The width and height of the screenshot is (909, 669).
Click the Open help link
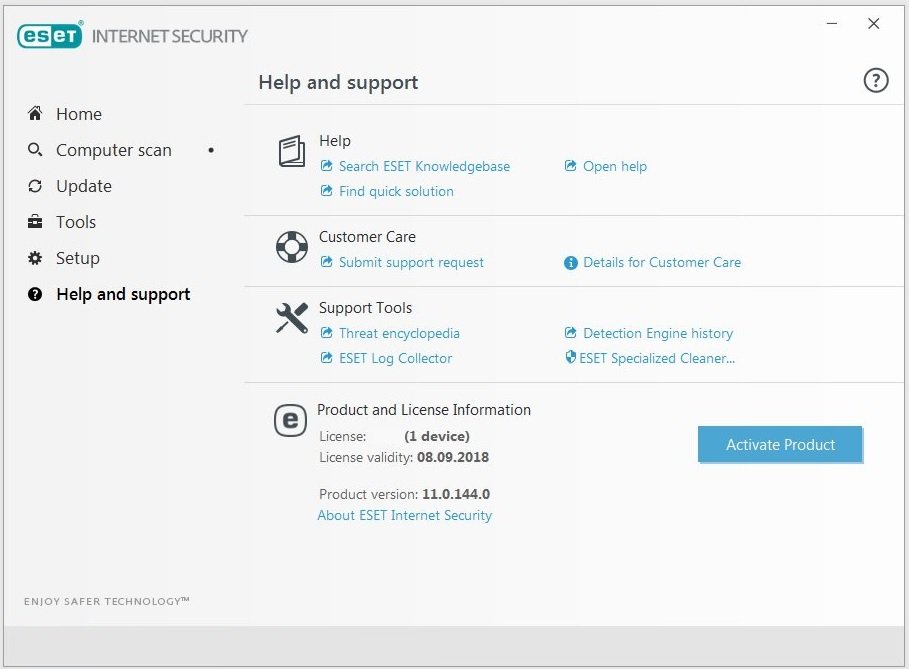tap(614, 166)
